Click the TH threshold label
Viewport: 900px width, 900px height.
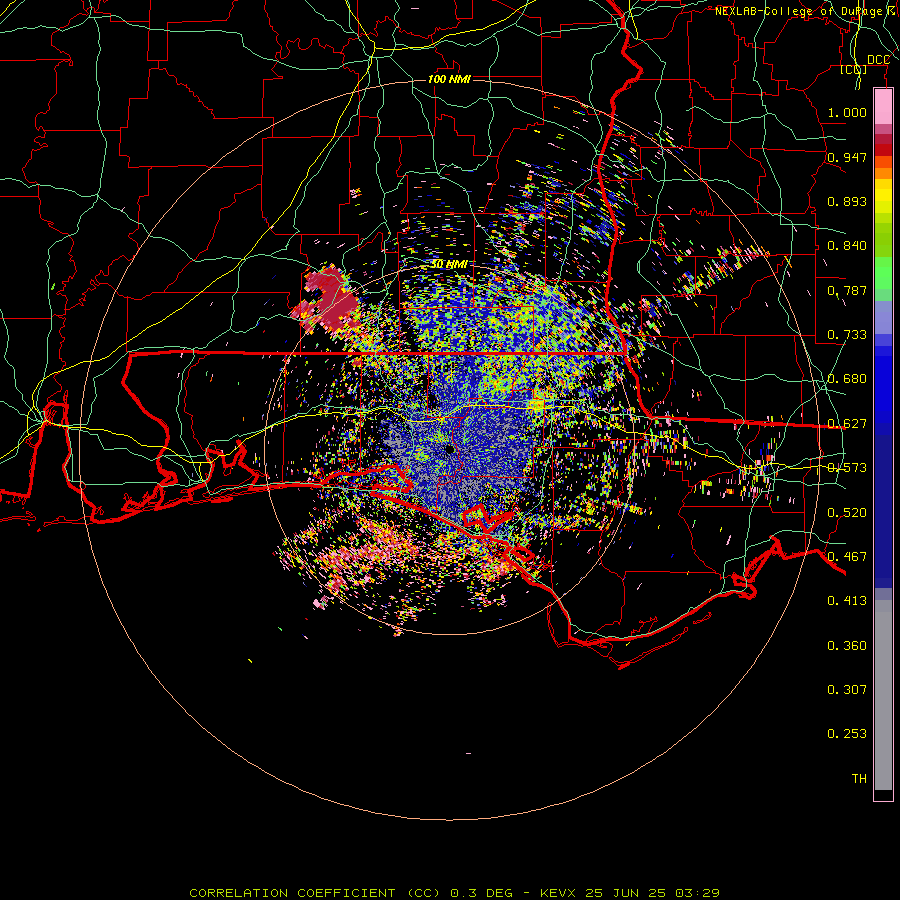859,779
